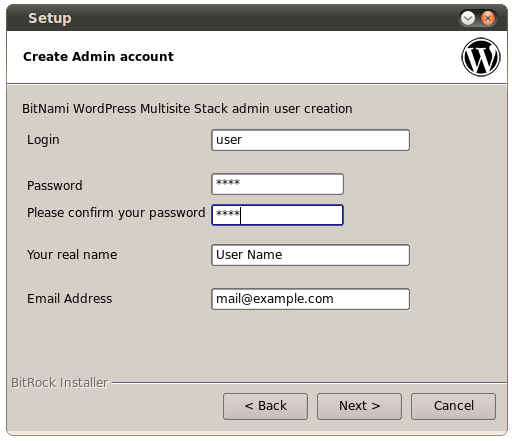Click the Your real name field

click(310, 255)
